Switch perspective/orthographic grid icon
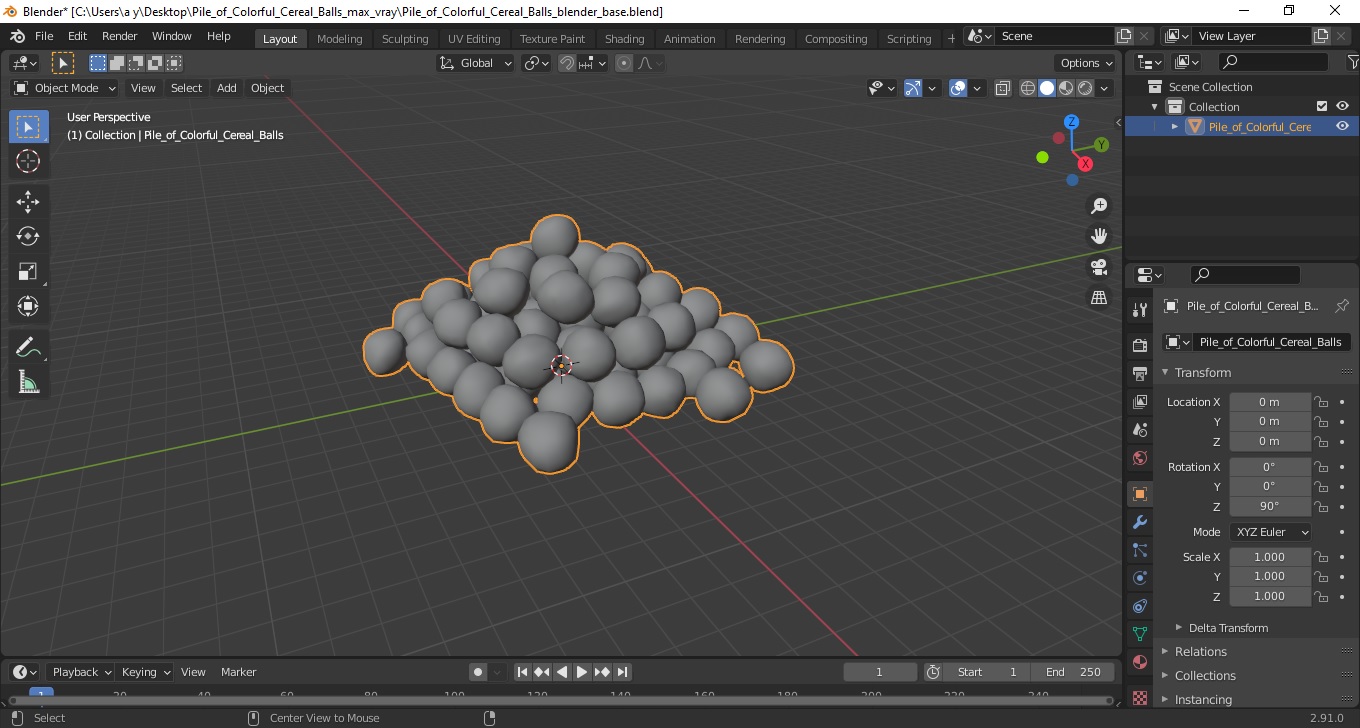 tap(1099, 298)
